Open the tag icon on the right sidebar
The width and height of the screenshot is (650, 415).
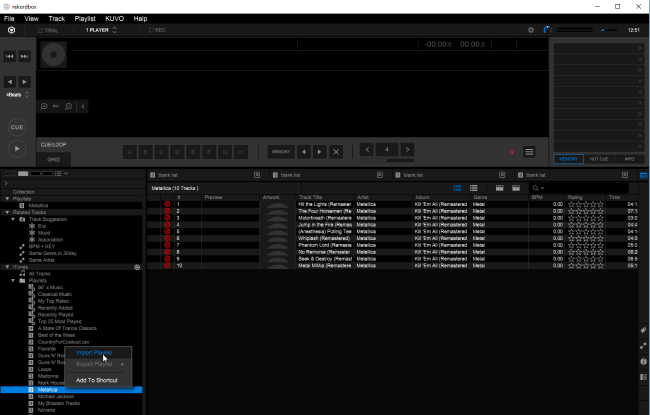643,330
